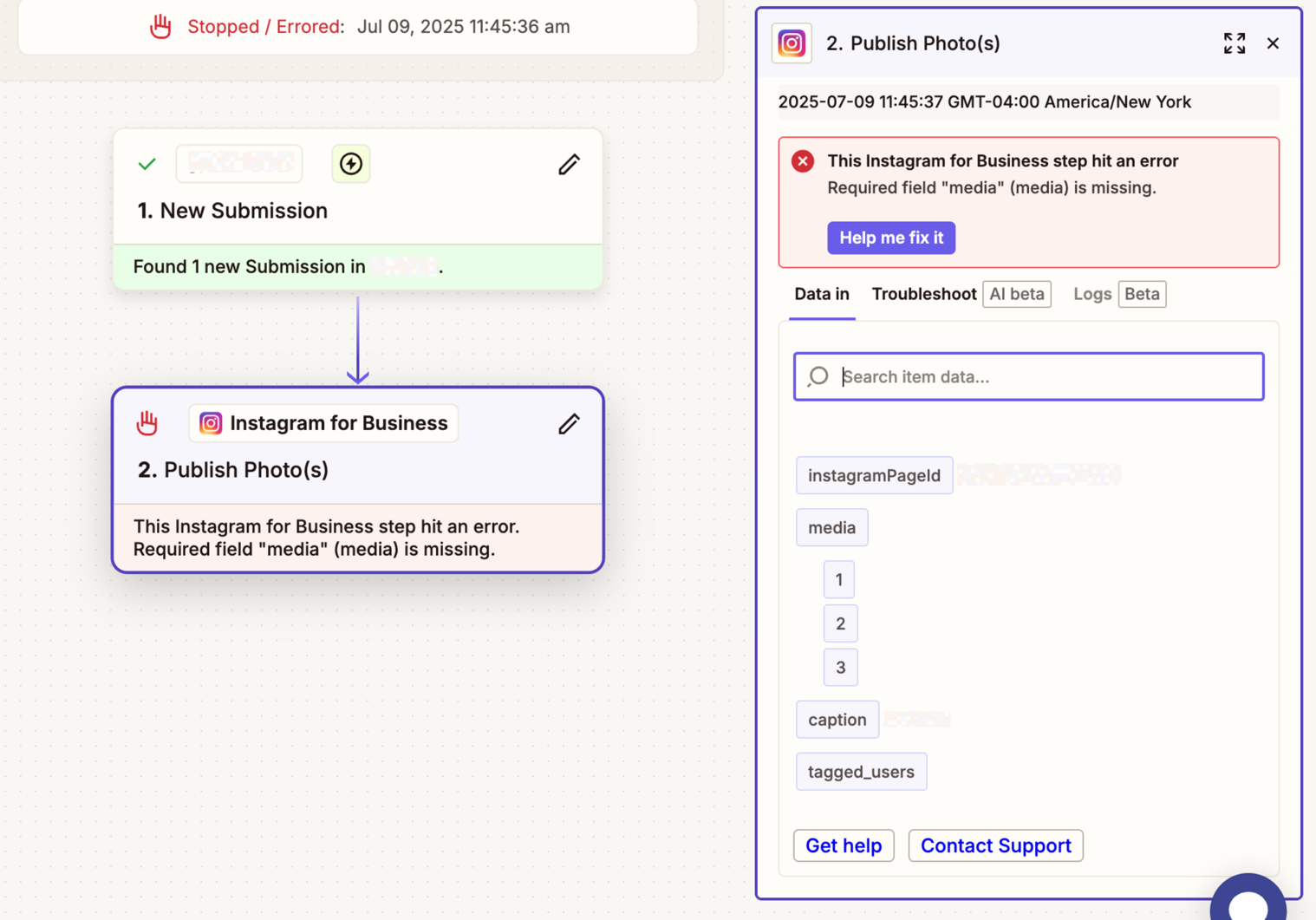This screenshot has width=1316, height=920.
Task: Click the panel timestamp America/New York
Action: point(985,102)
